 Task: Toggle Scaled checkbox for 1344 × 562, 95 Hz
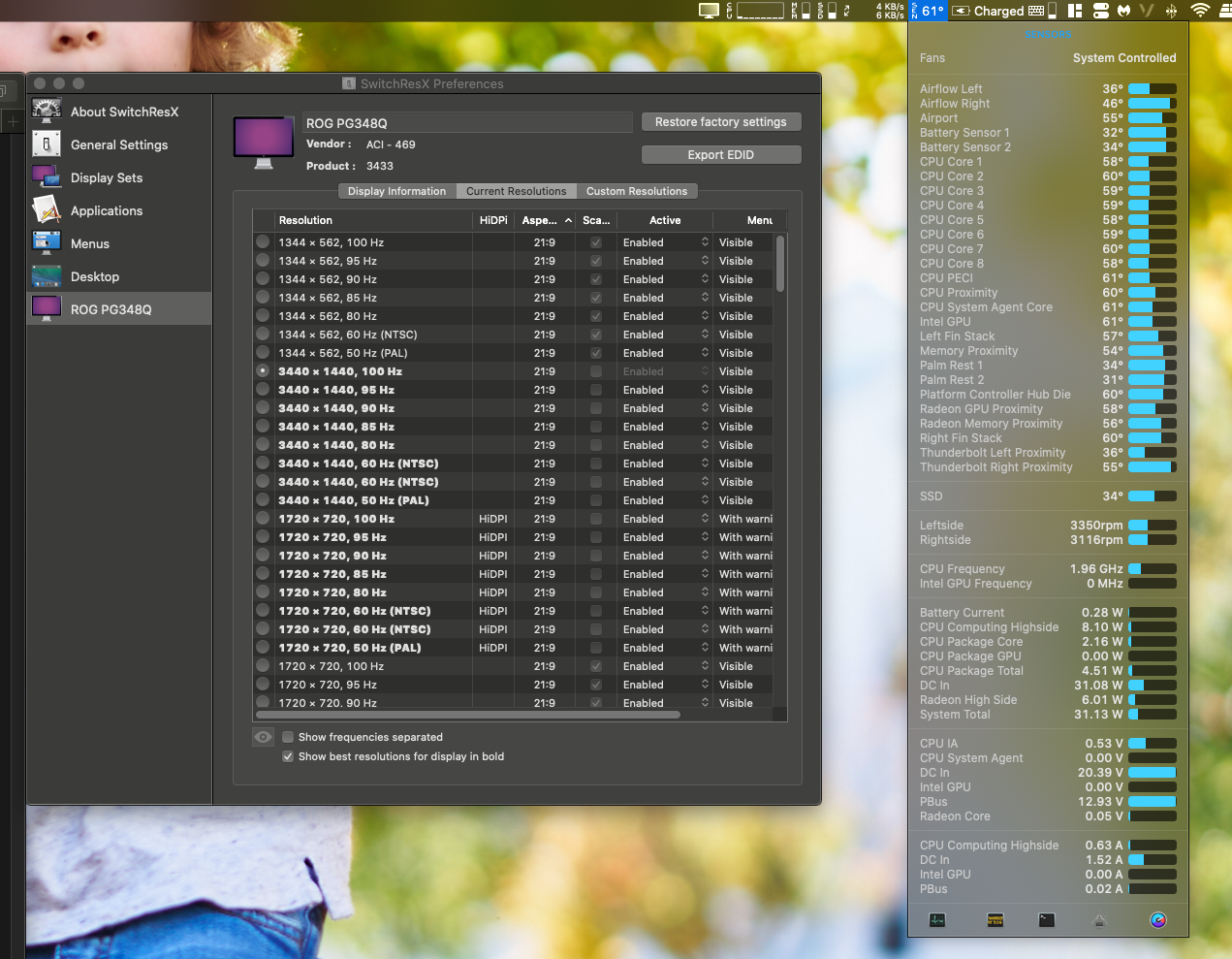click(596, 261)
